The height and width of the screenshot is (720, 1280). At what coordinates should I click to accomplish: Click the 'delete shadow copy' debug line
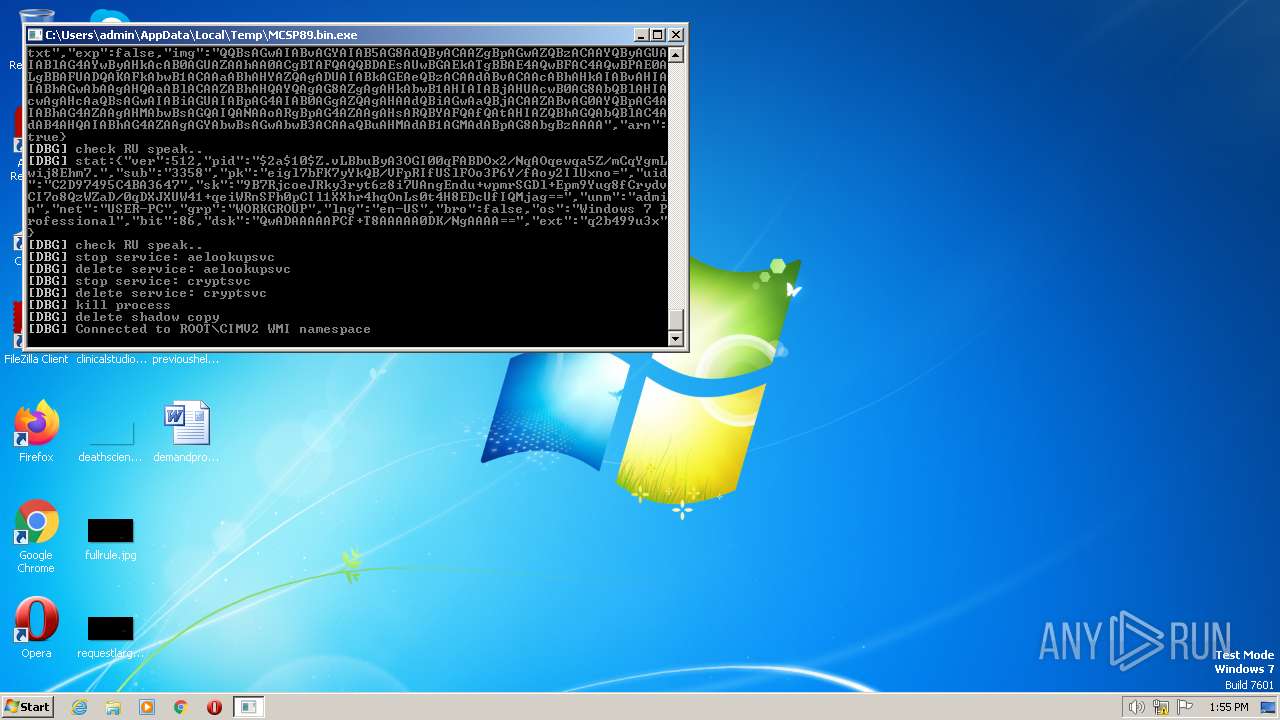coord(124,317)
